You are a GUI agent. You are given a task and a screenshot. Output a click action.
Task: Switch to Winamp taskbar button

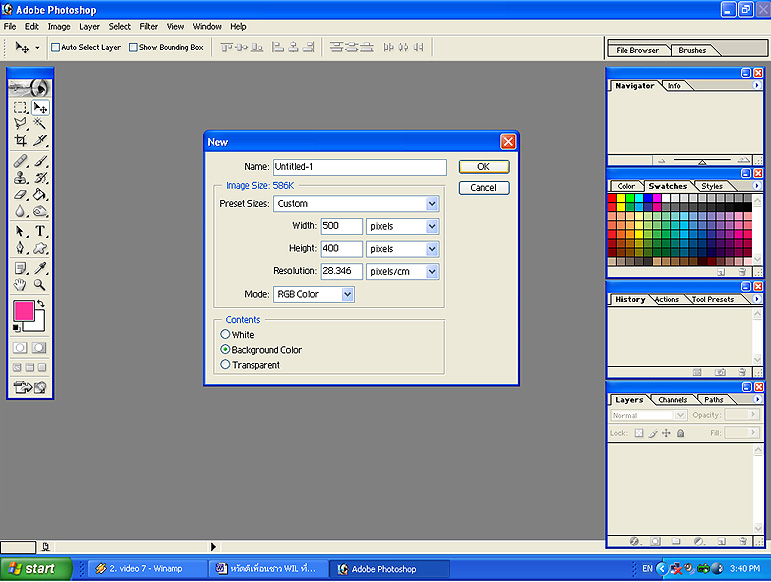tap(147, 569)
